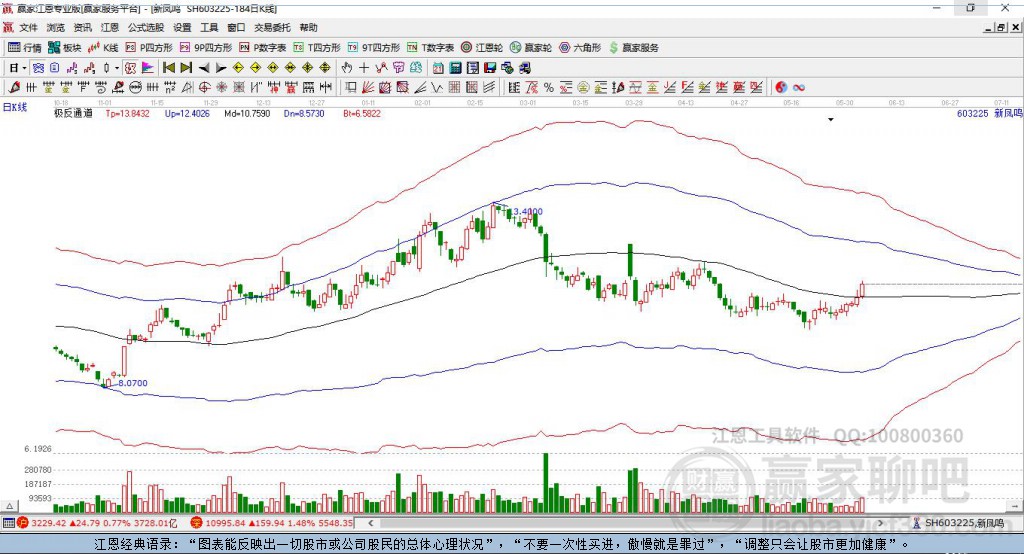This screenshot has height=554, width=1024.
Task: Click the red-blue yin-yang icon
Action: [781, 87]
